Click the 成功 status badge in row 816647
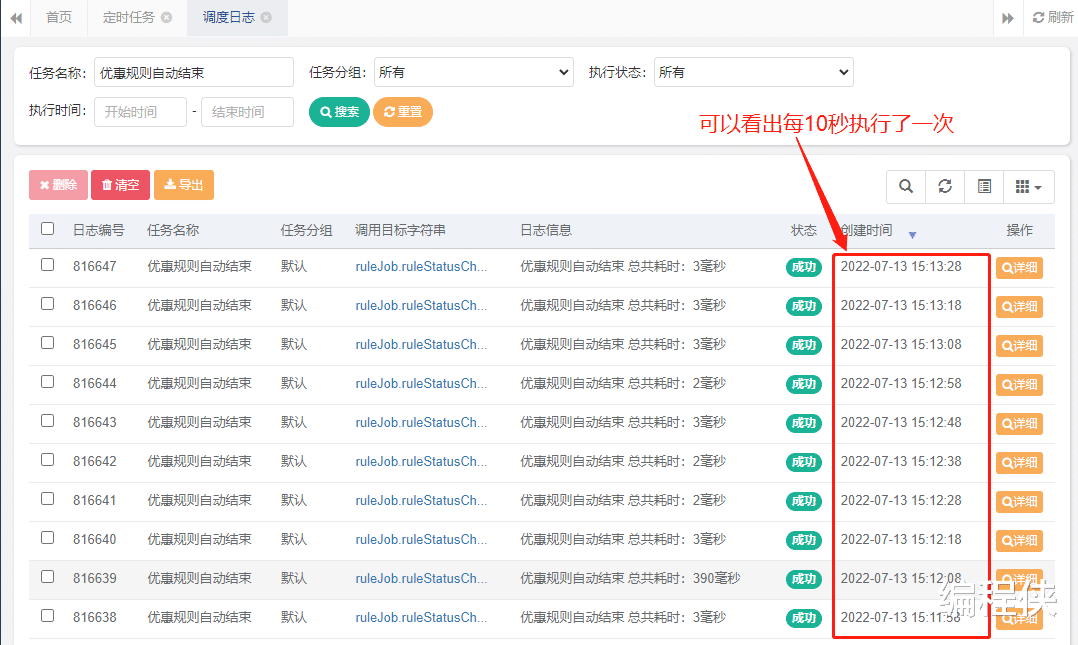1078x645 pixels. coord(804,267)
